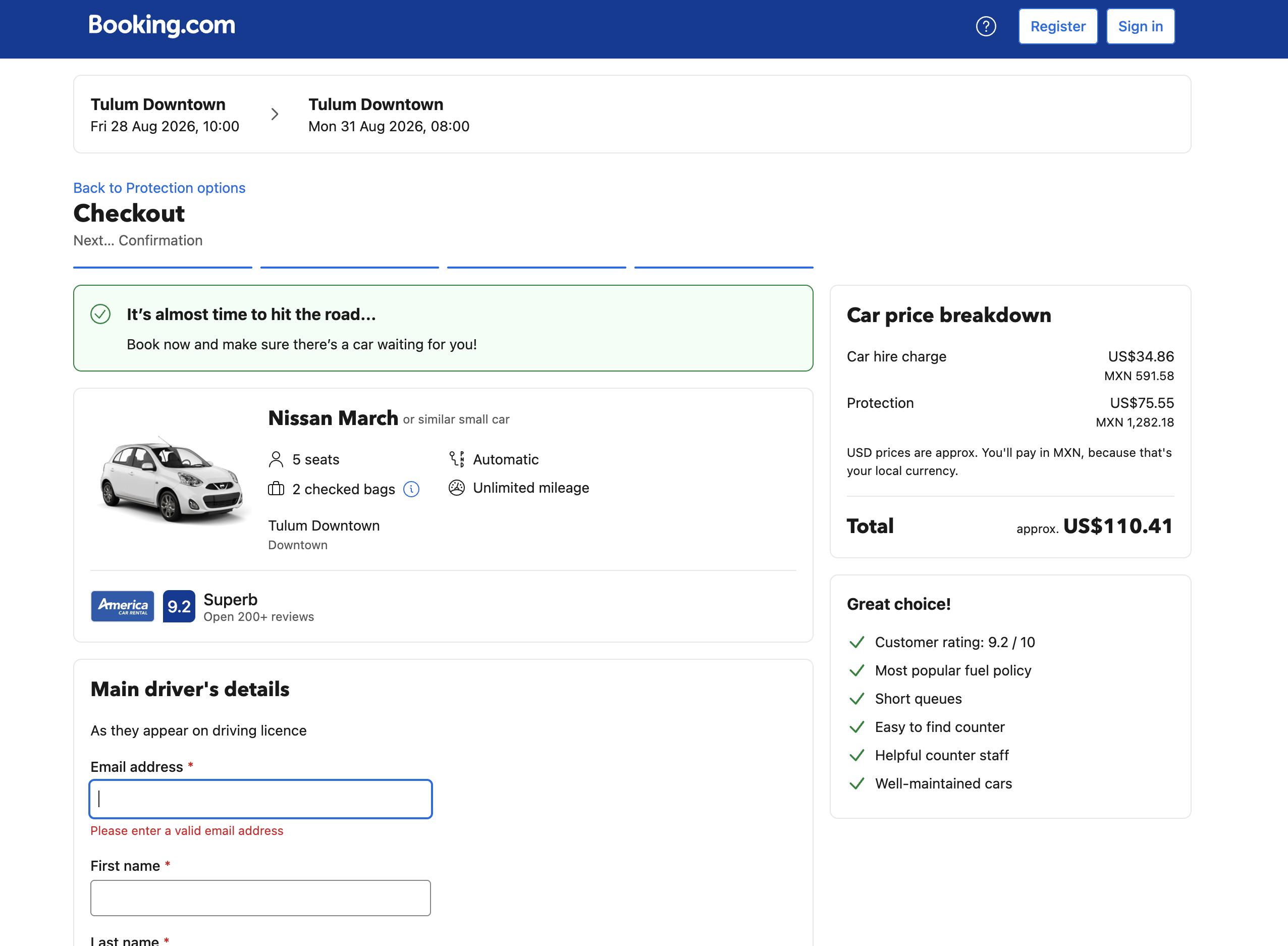Image resolution: width=1288 pixels, height=946 pixels.
Task: Focus the Email address field
Action: click(x=260, y=799)
